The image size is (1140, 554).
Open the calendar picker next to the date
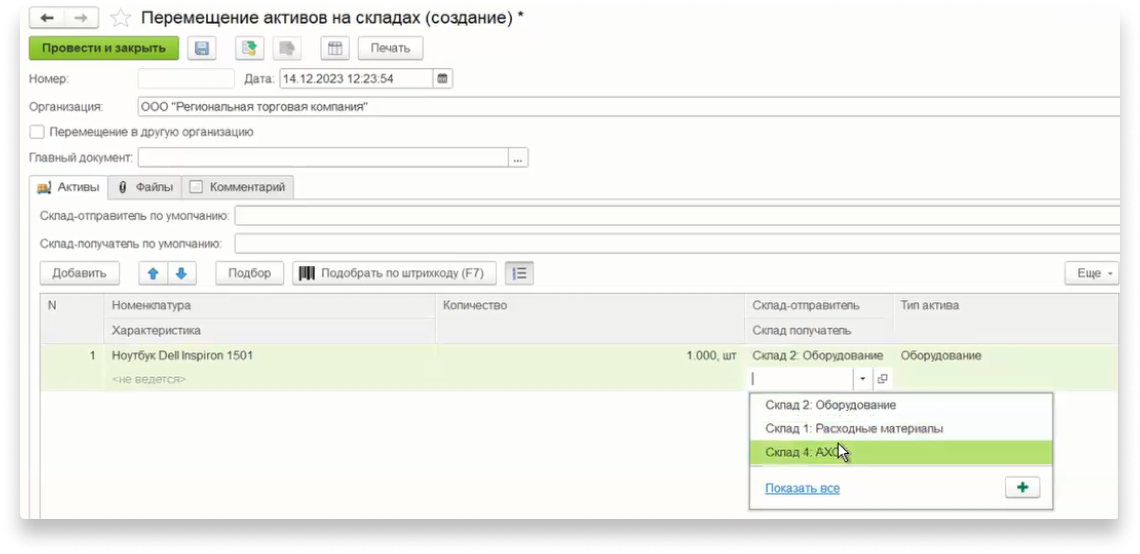(x=443, y=79)
